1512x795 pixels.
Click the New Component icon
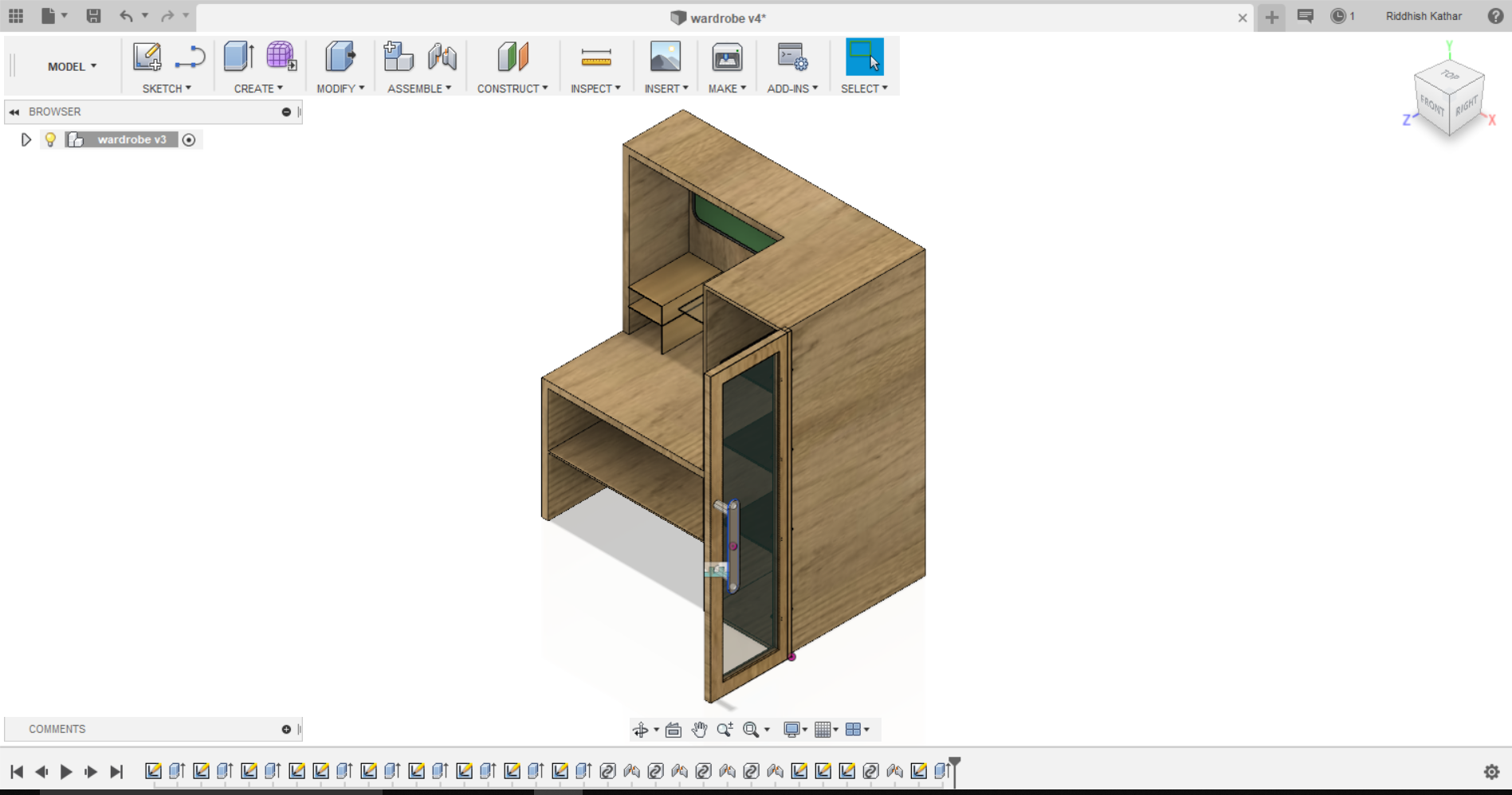[x=399, y=57]
